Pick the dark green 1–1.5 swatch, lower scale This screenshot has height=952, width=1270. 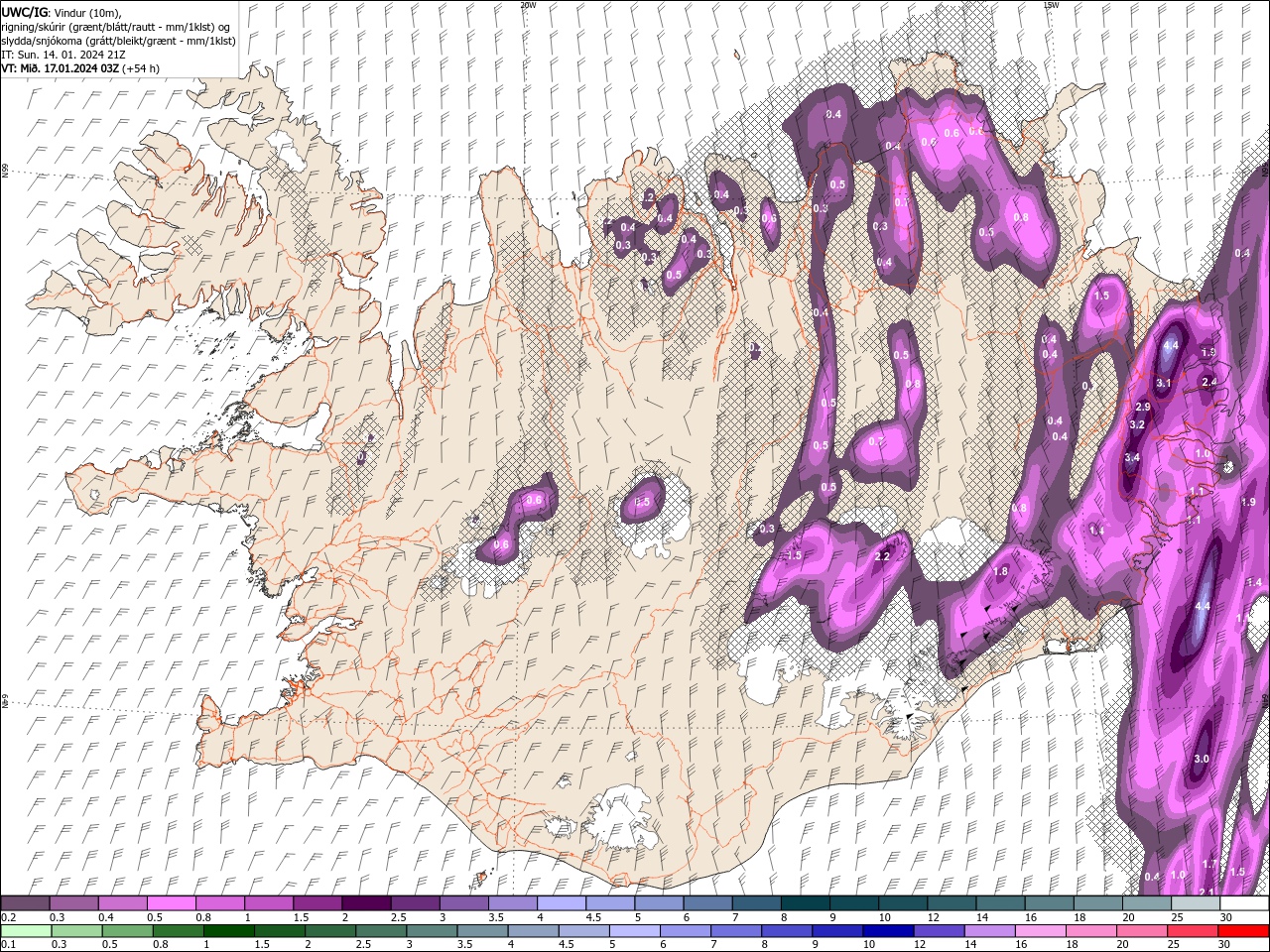coord(229,930)
